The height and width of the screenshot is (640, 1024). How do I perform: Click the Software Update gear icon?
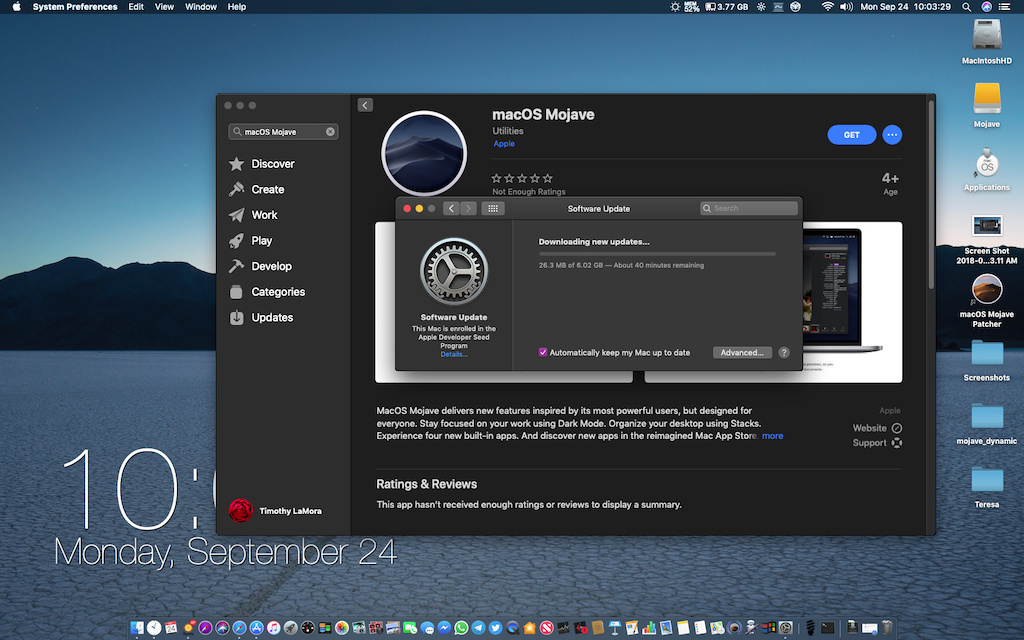point(454,272)
